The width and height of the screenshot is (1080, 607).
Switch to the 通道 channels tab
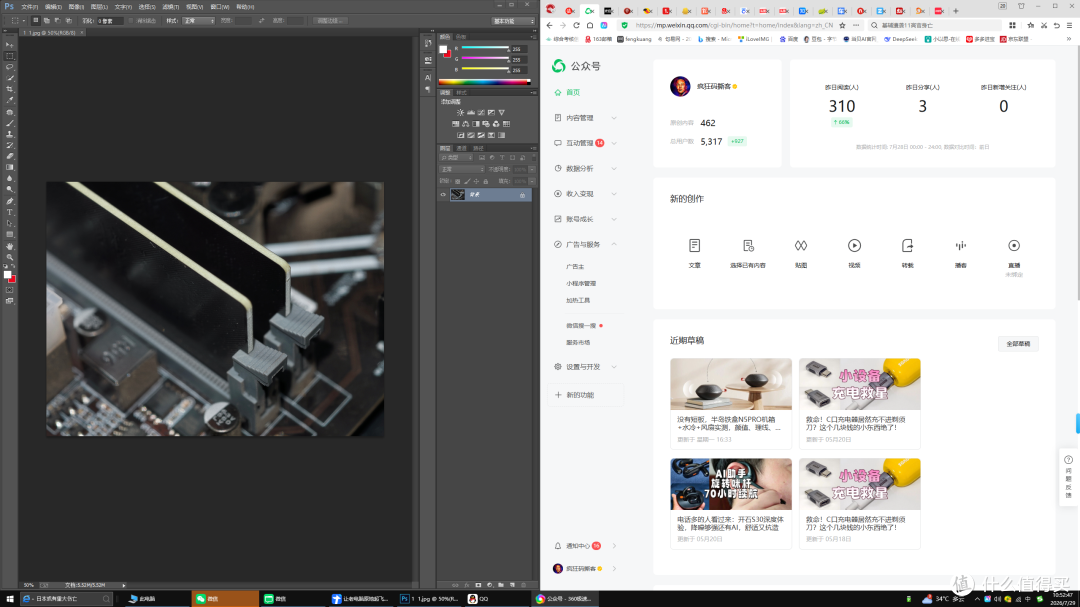pos(461,148)
